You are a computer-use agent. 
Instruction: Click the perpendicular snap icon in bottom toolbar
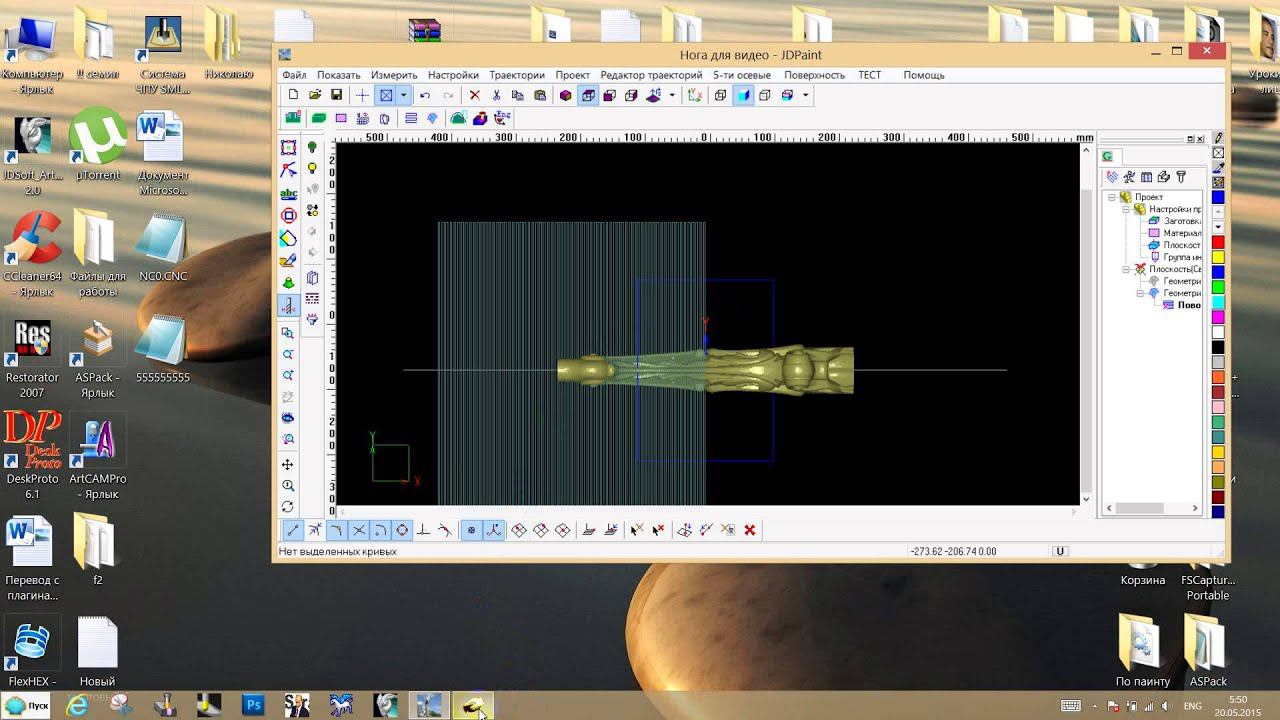(424, 530)
